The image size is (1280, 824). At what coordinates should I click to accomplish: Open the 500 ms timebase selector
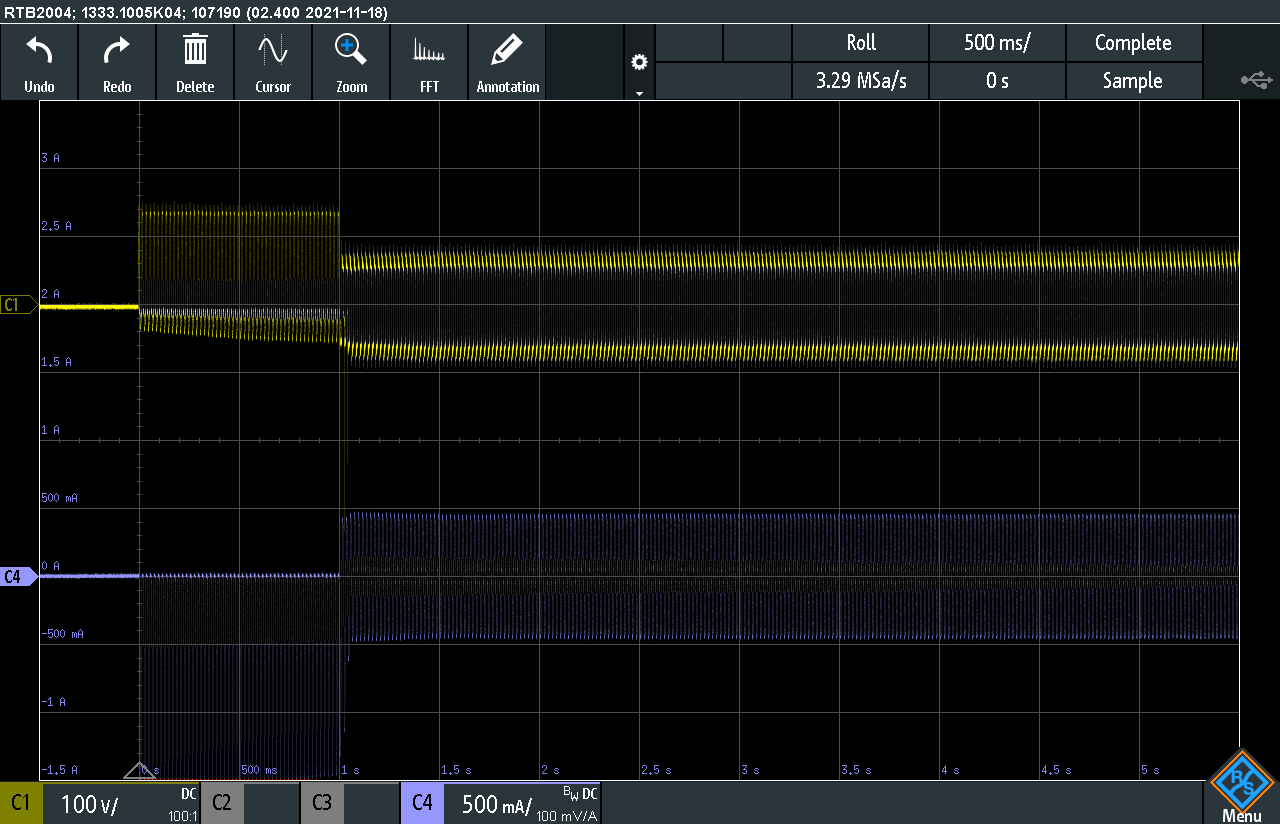997,43
